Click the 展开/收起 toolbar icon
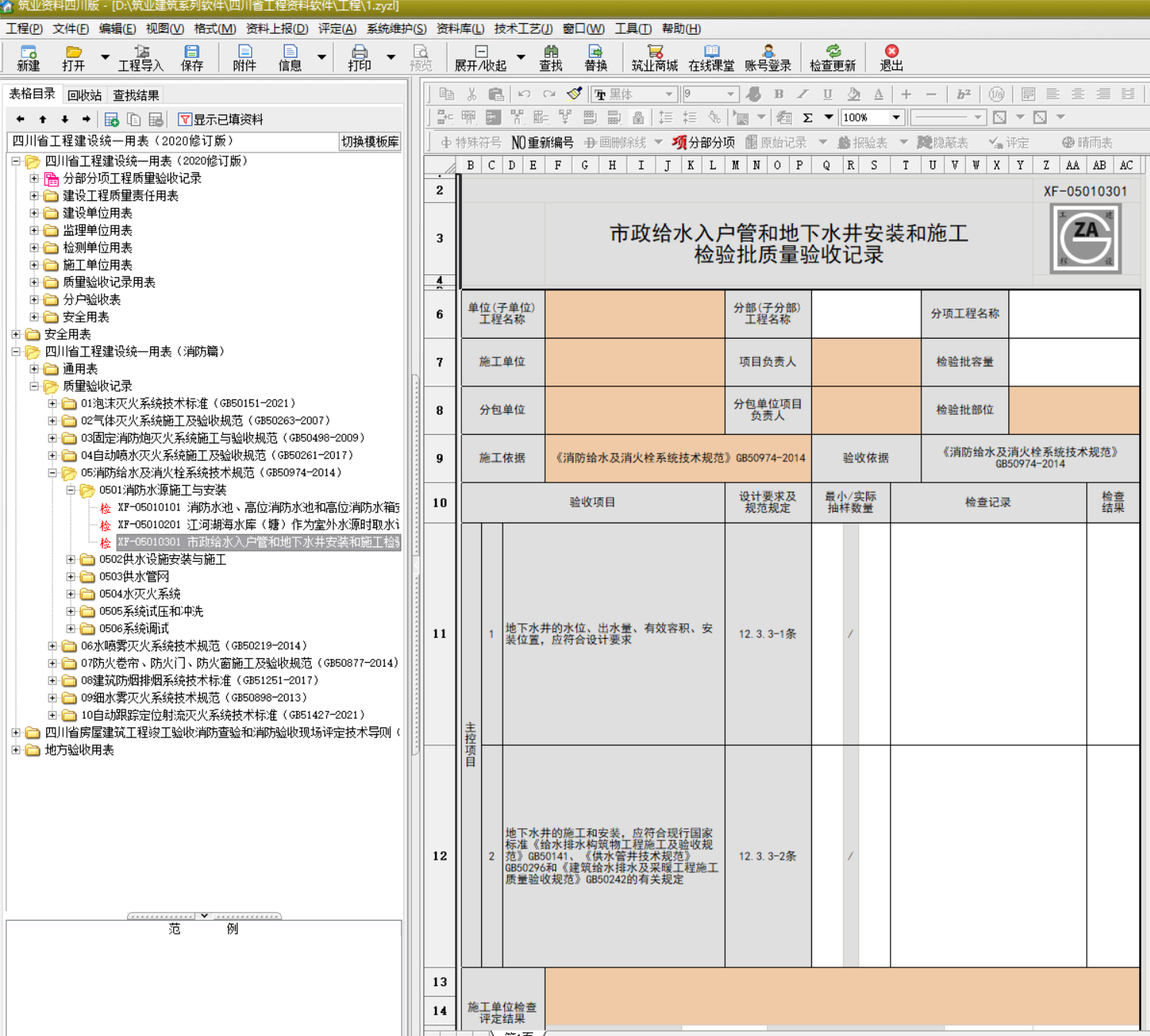Screen dimensions: 1150x1036 point(480,58)
